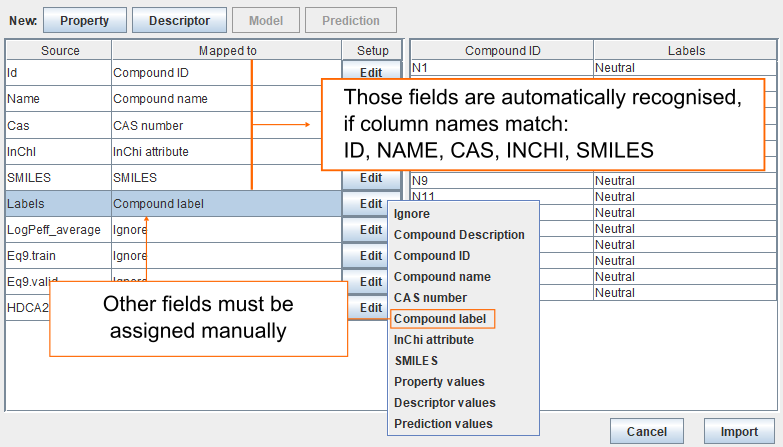The height and width of the screenshot is (447, 783).
Task: Cancel the import dialog
Action: [647, 432]
